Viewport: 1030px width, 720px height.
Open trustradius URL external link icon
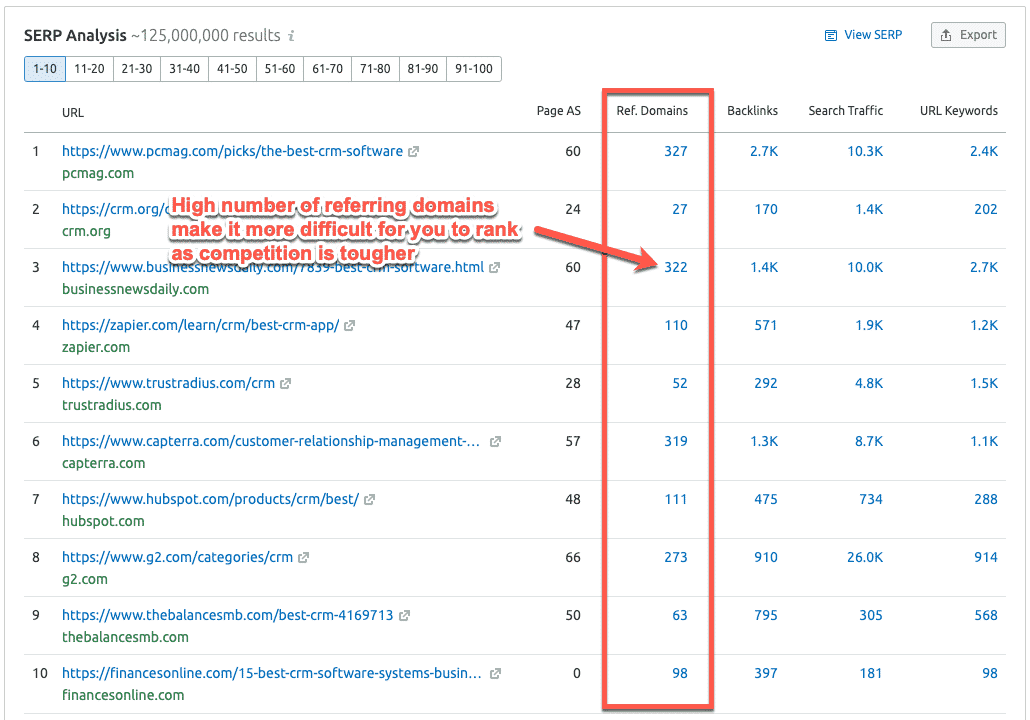[286, 384]
